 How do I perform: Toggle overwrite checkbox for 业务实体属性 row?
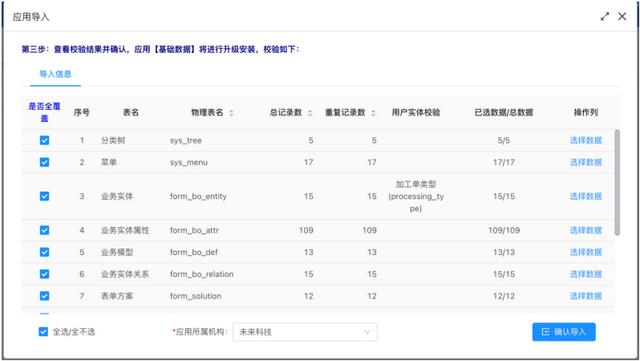pyautogui.click(x=44, y=230)
